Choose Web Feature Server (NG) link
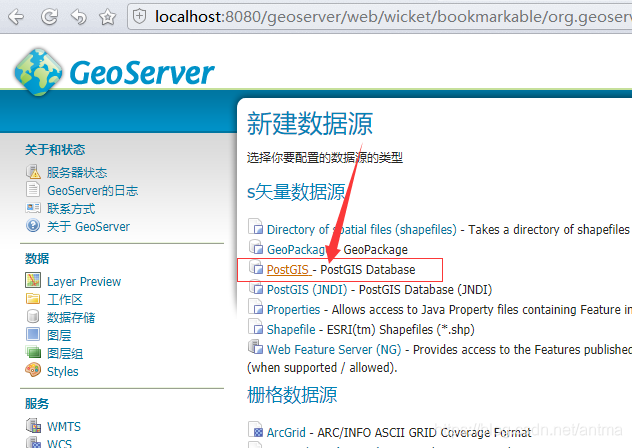 pos(334,349)
